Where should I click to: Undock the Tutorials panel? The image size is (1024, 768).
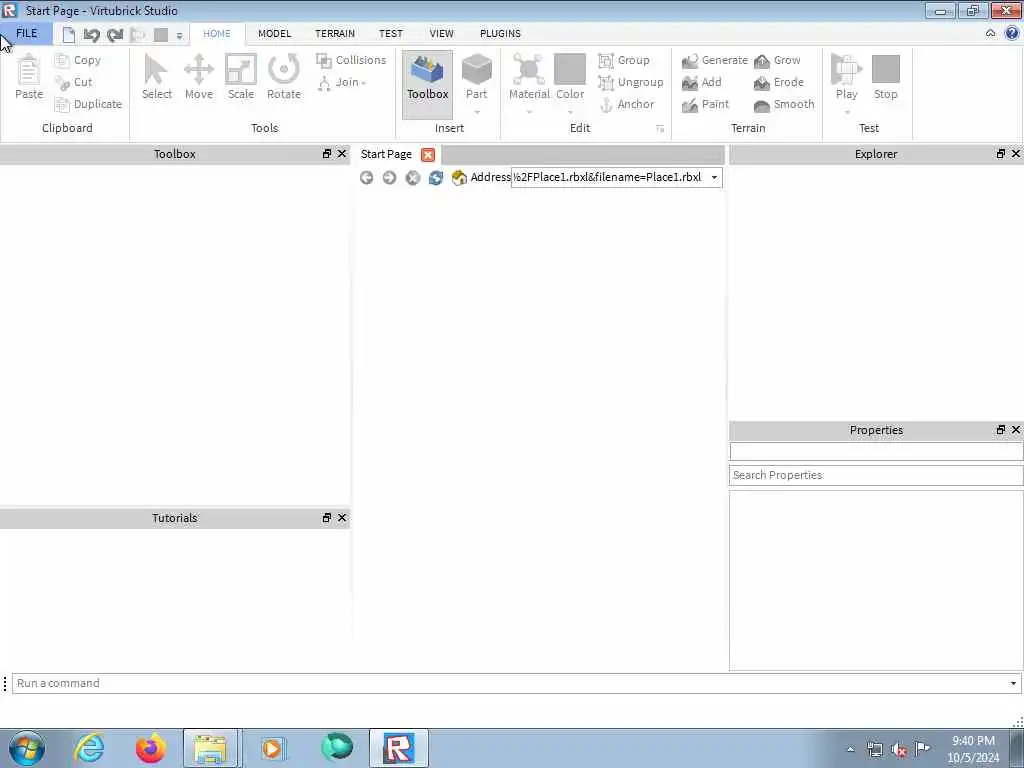point(327,517)
